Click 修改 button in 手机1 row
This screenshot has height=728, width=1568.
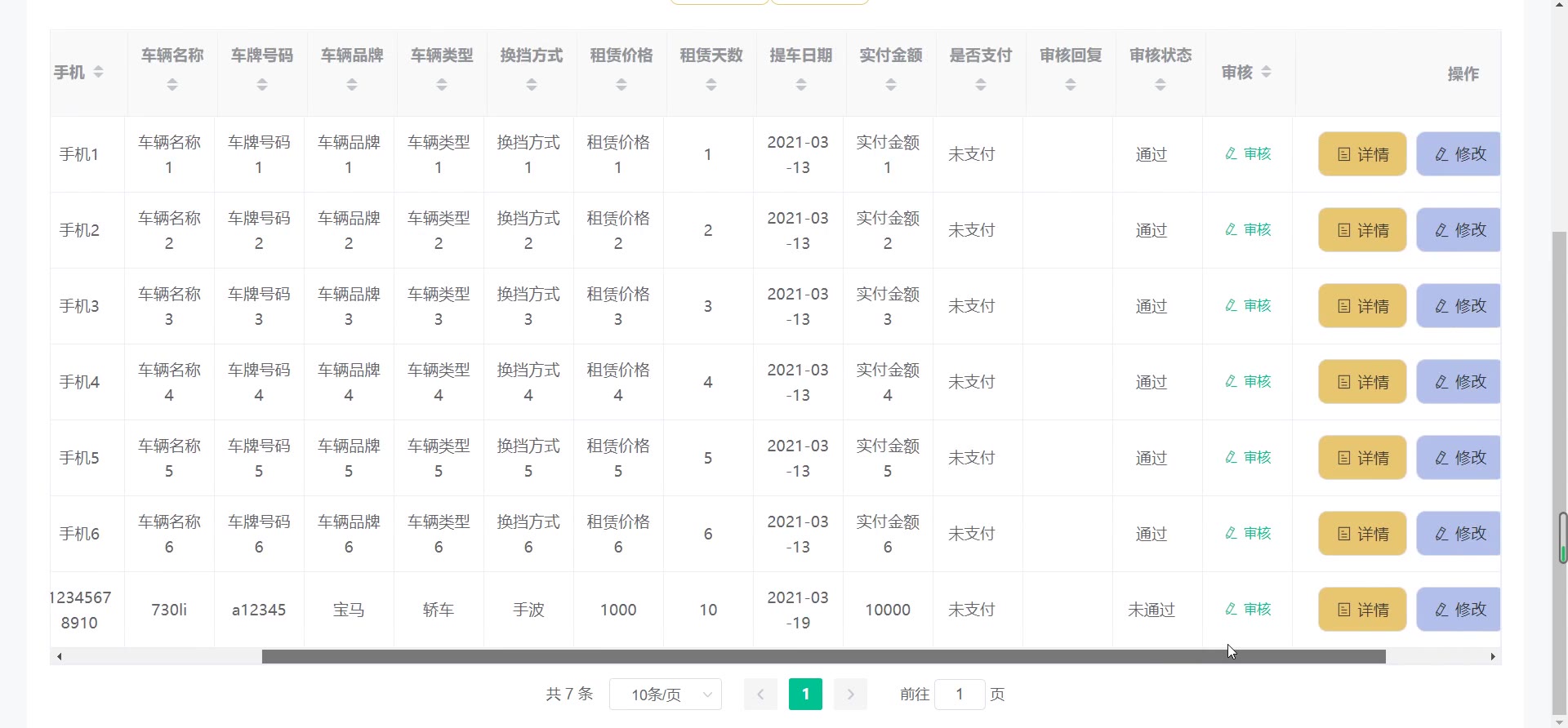coord(1459,153)
